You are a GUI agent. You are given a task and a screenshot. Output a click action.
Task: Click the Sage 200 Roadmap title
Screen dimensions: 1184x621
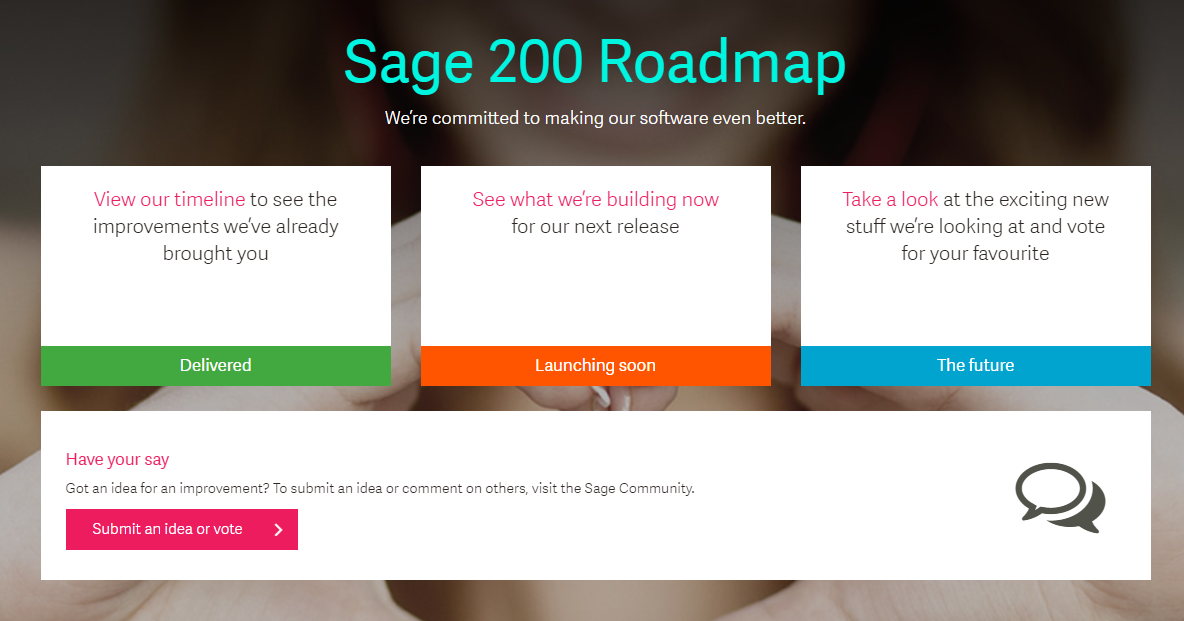click(595, 63)
